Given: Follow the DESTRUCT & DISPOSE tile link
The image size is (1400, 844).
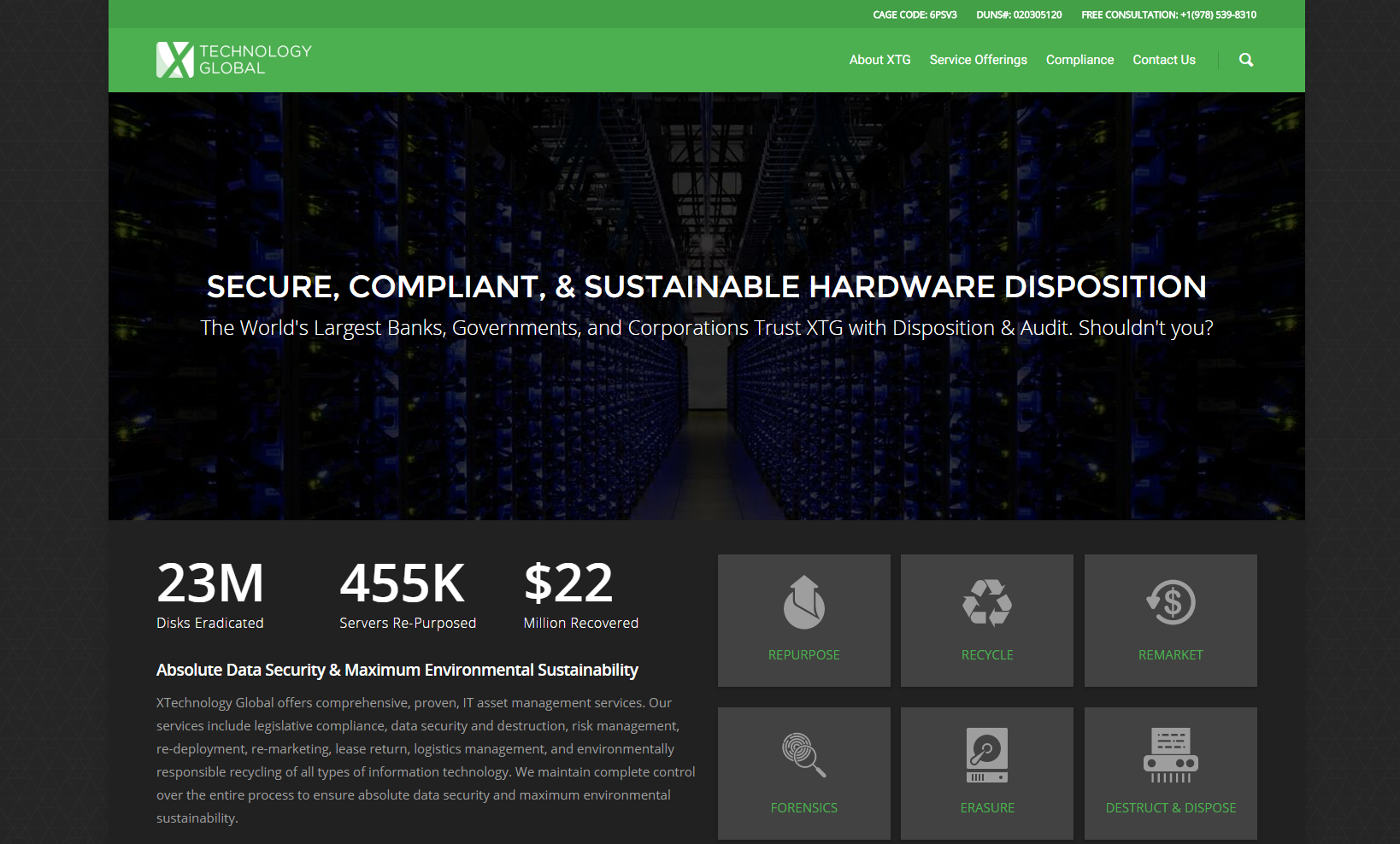Looking at the screenshot, I should [x=1171, y=807].
